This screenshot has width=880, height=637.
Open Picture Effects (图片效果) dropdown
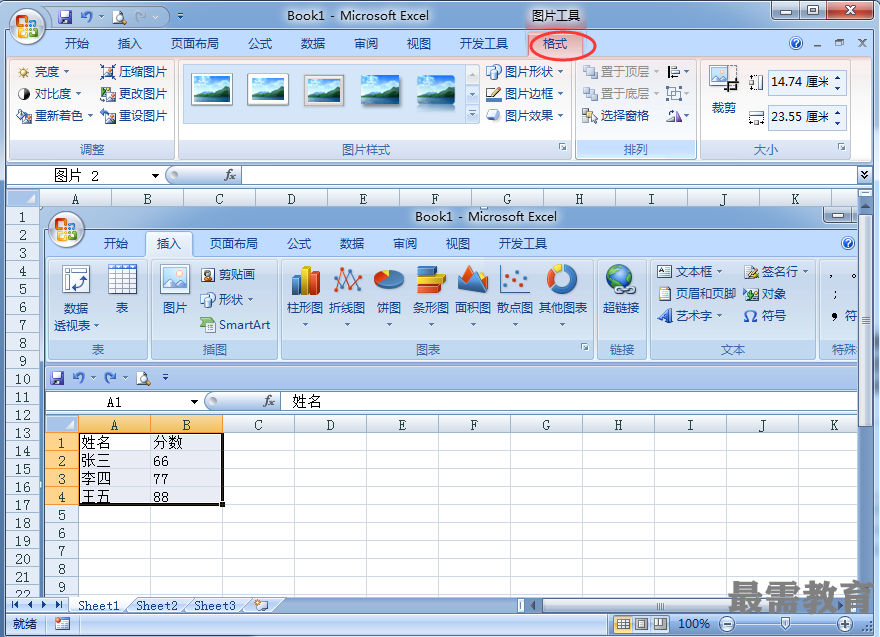pyautogui.click(x=524, y=116)
